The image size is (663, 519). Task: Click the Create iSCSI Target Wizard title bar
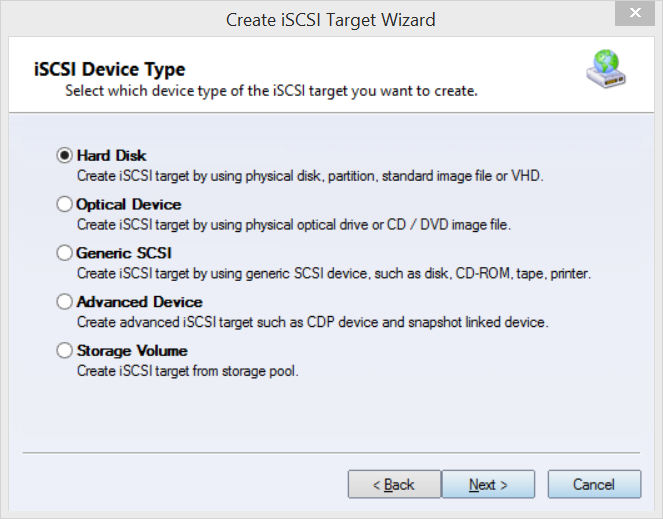[x=330, y=20]
